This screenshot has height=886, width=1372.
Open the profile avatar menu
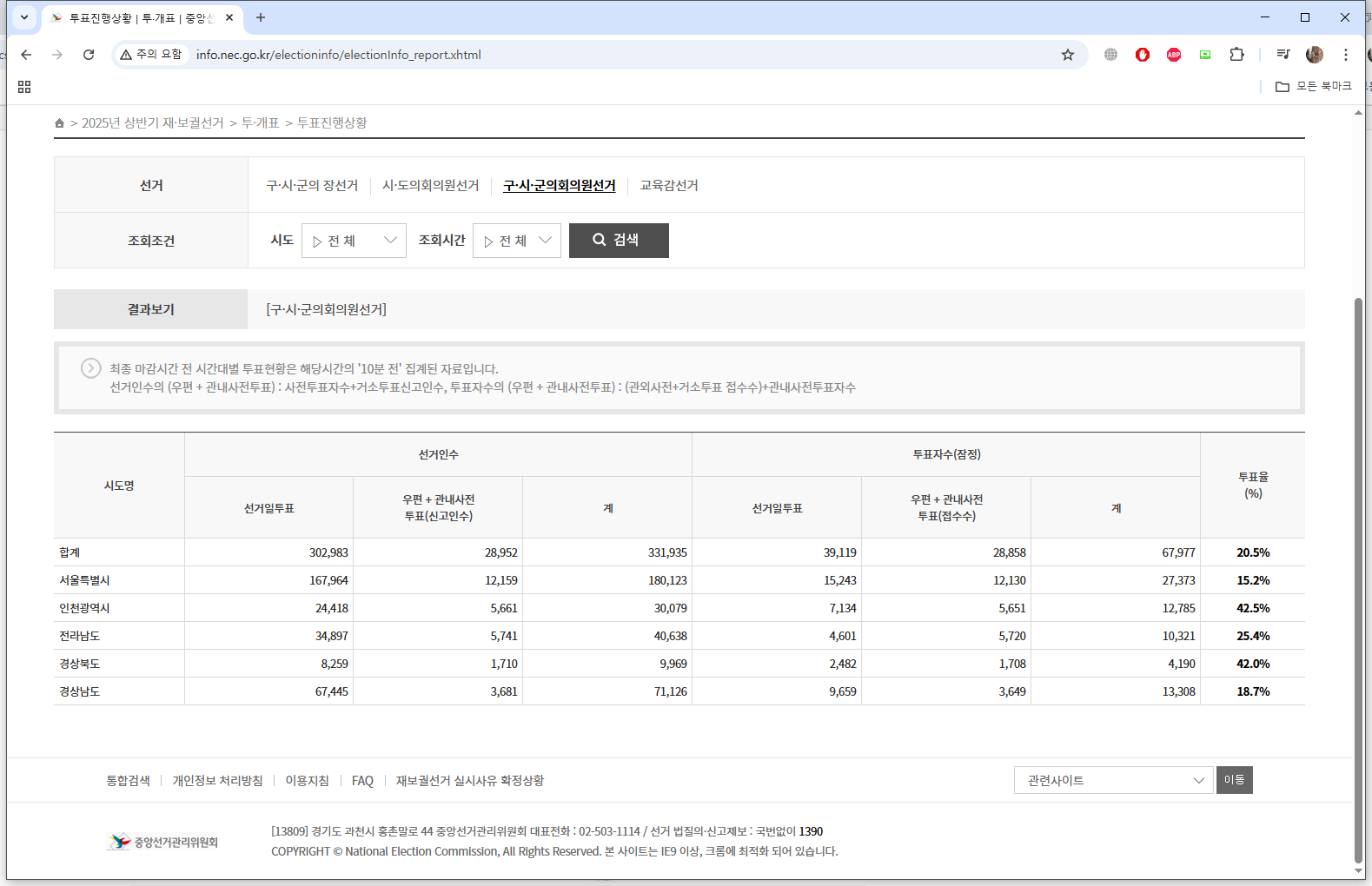[x=1315, y=55]
